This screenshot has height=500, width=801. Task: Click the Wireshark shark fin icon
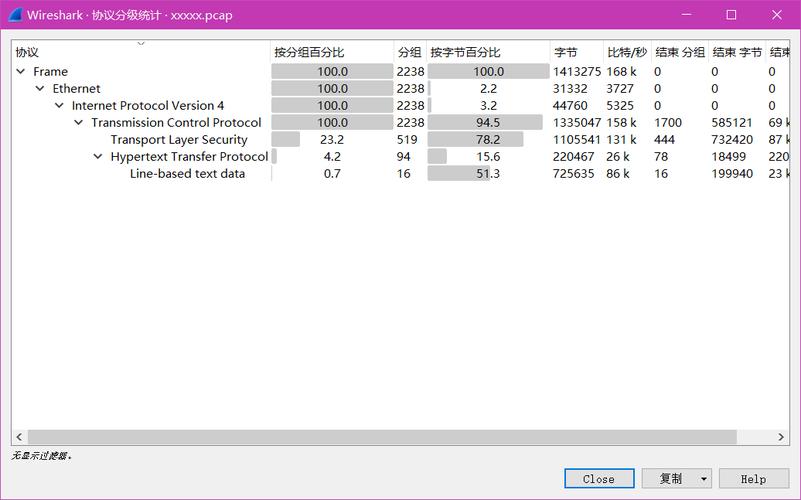[x=16, y=15]
